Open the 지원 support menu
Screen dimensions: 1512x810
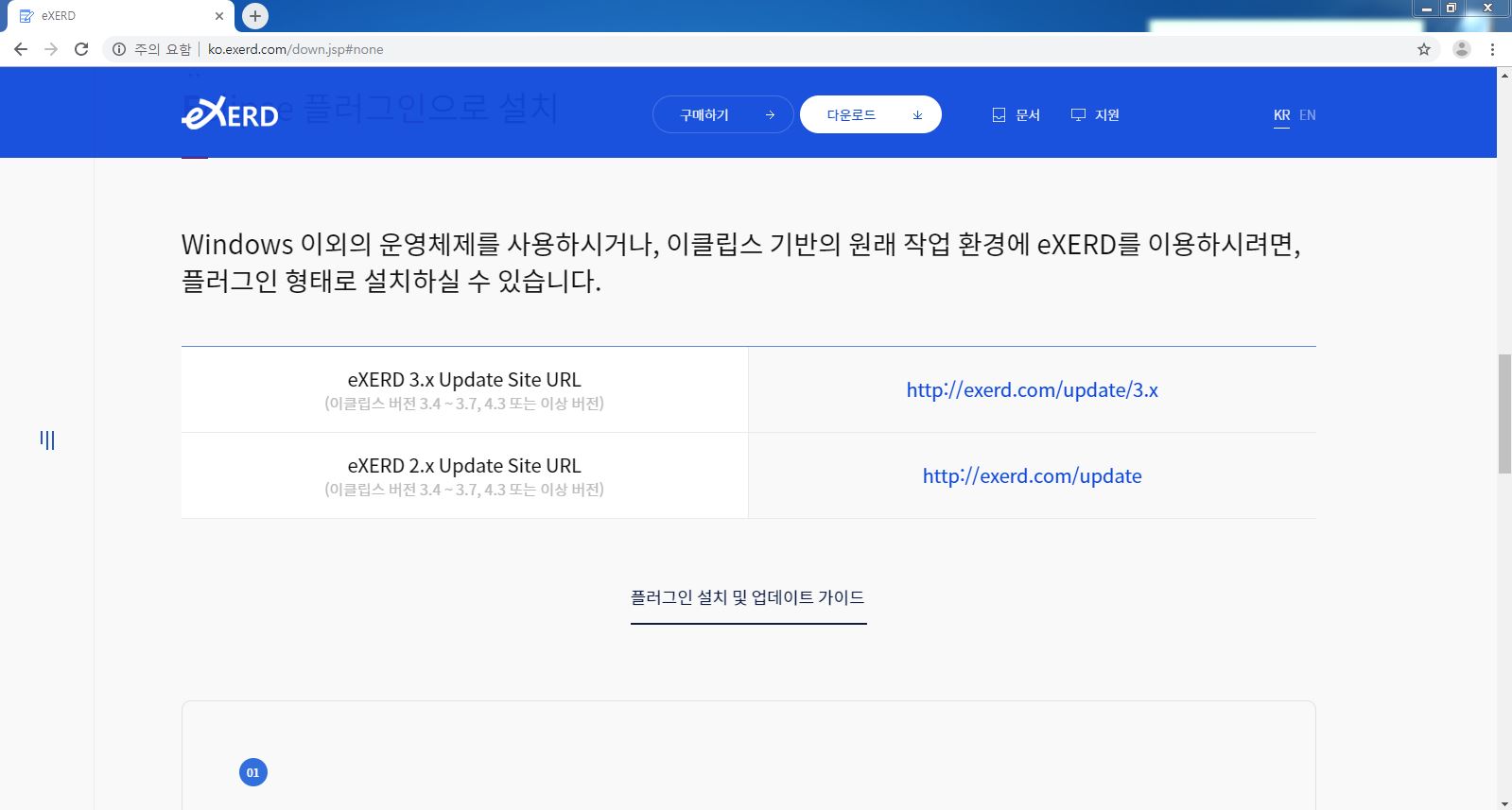(1095, 114)
